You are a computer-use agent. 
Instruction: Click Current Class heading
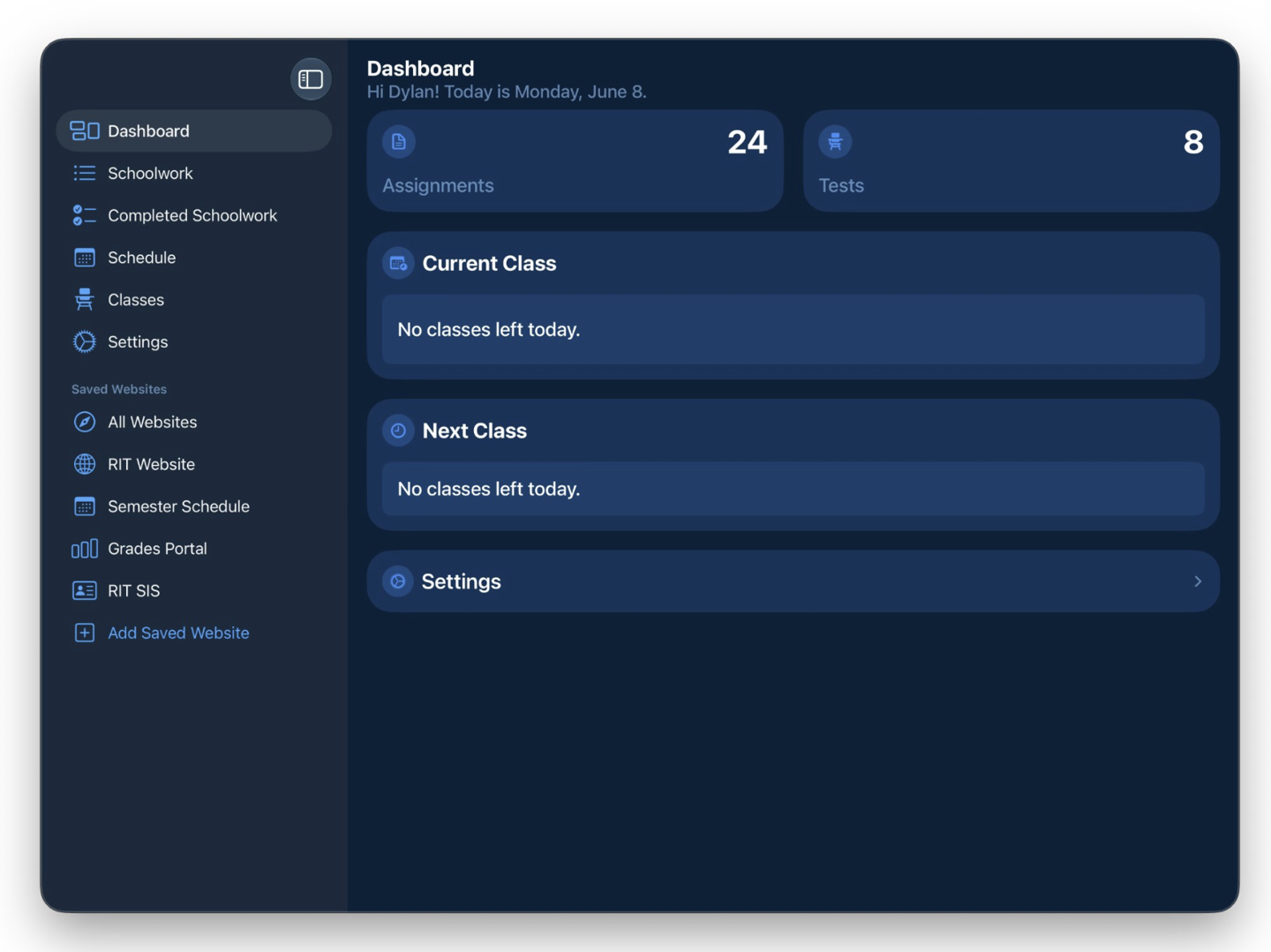pyautogui.click(x=489, y=263)
